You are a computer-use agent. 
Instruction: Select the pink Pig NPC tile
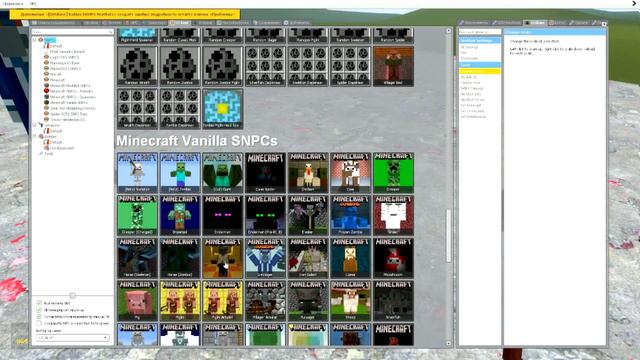tap(137, 300)
